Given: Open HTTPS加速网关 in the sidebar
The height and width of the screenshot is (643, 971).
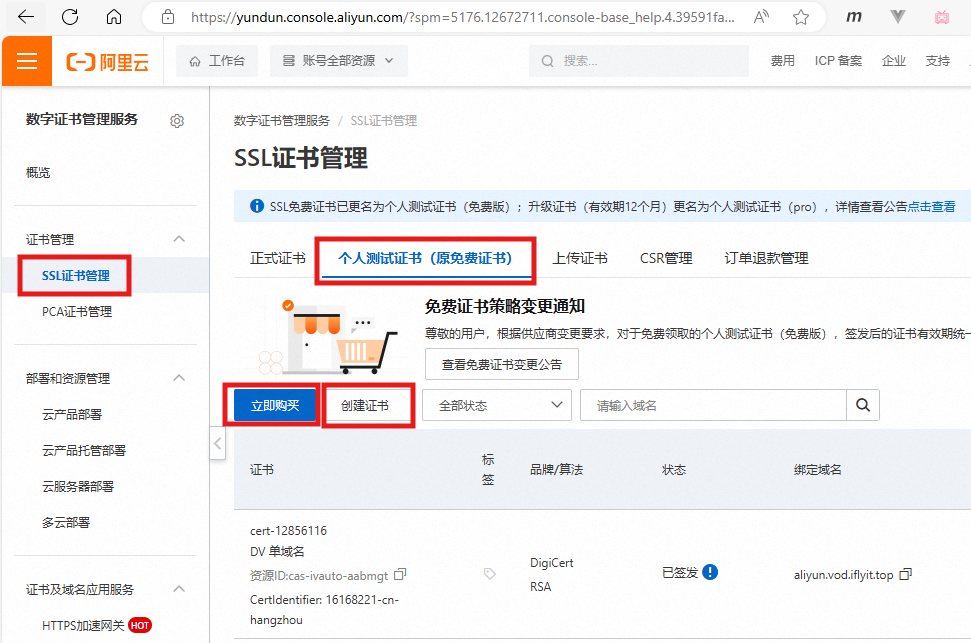Looking at the screenshot, I should [x=84, y=625].
